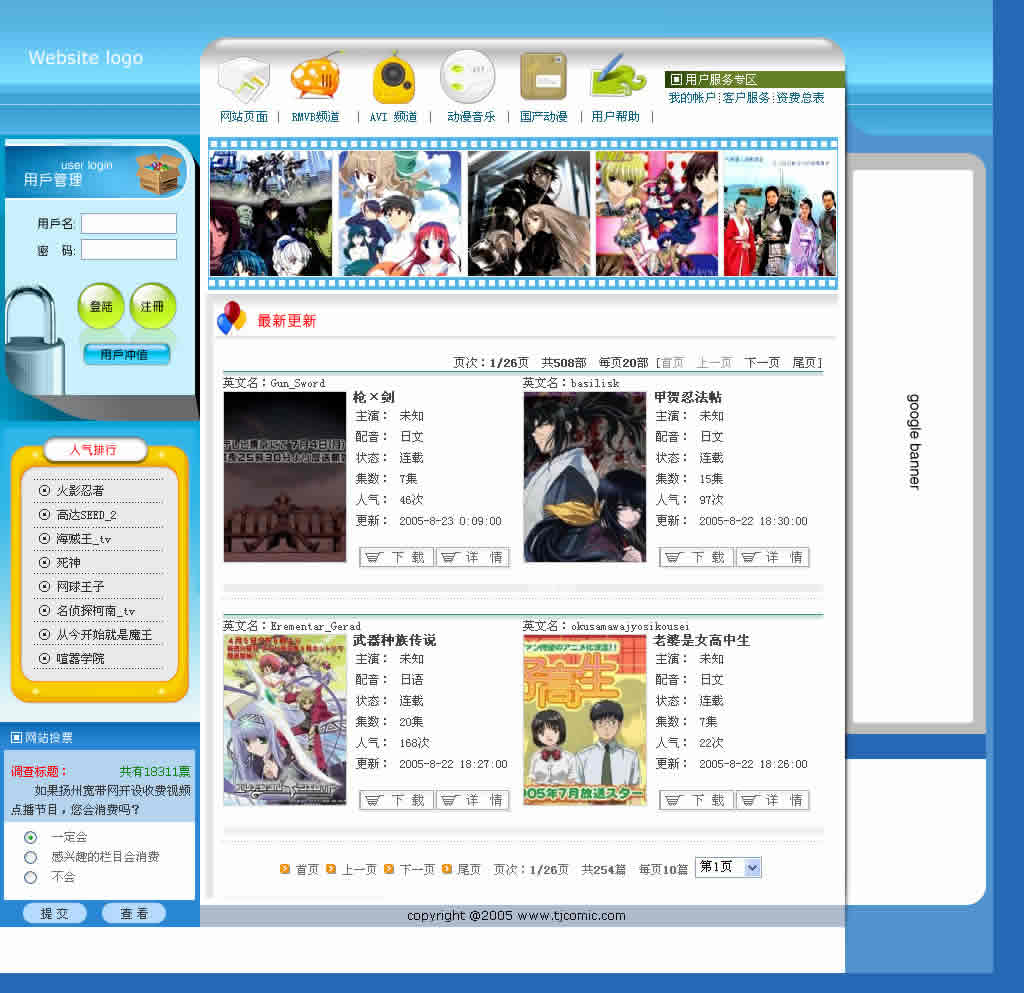
Task: Open the 第1页 page dropdown
Action: [x=728, y=867]
